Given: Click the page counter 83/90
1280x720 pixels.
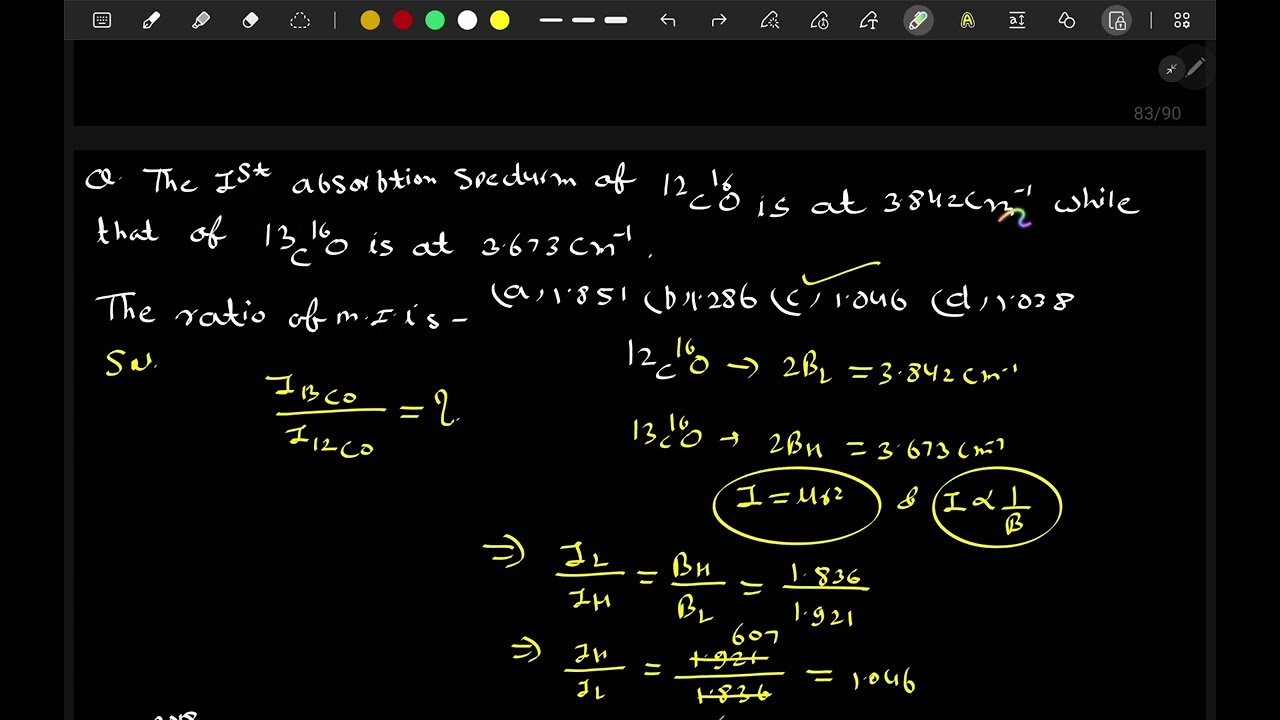Looking at the screenshot, I should point(1157,113).
